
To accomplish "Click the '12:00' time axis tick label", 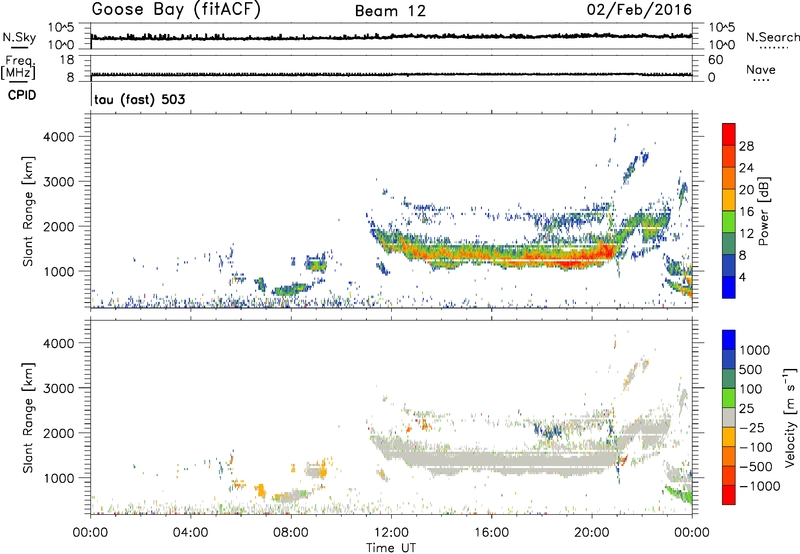I will (x=391, y=533).
